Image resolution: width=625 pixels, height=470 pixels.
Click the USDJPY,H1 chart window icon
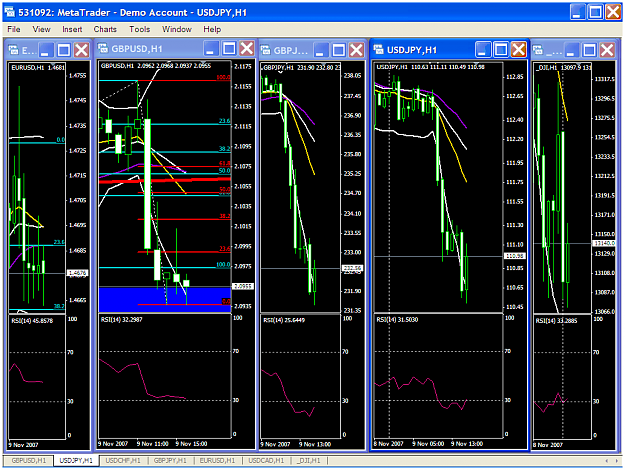pyautogui.click(x=378, y=49)
